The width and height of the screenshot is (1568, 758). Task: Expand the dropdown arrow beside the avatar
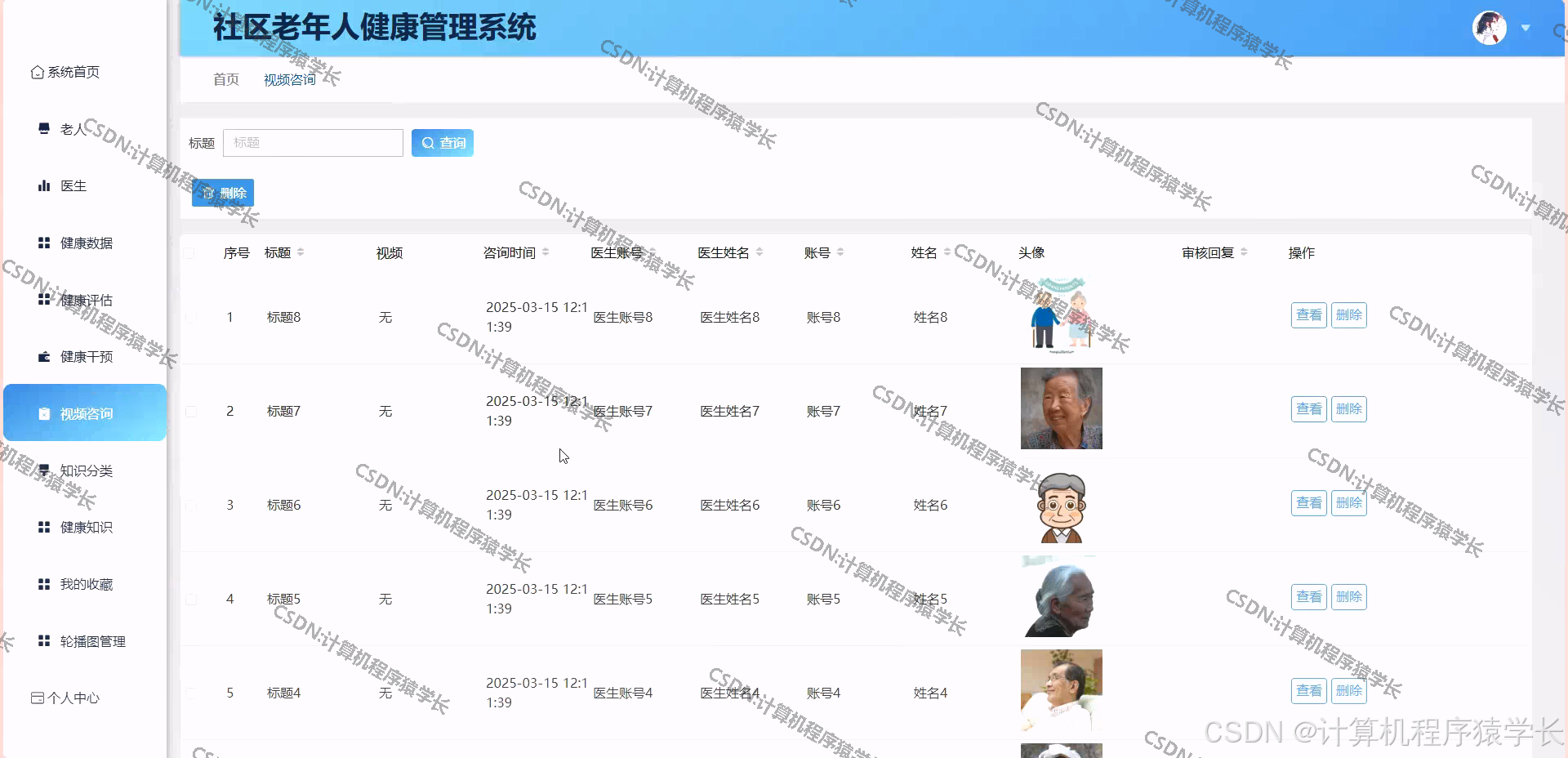pos(1526,28)
